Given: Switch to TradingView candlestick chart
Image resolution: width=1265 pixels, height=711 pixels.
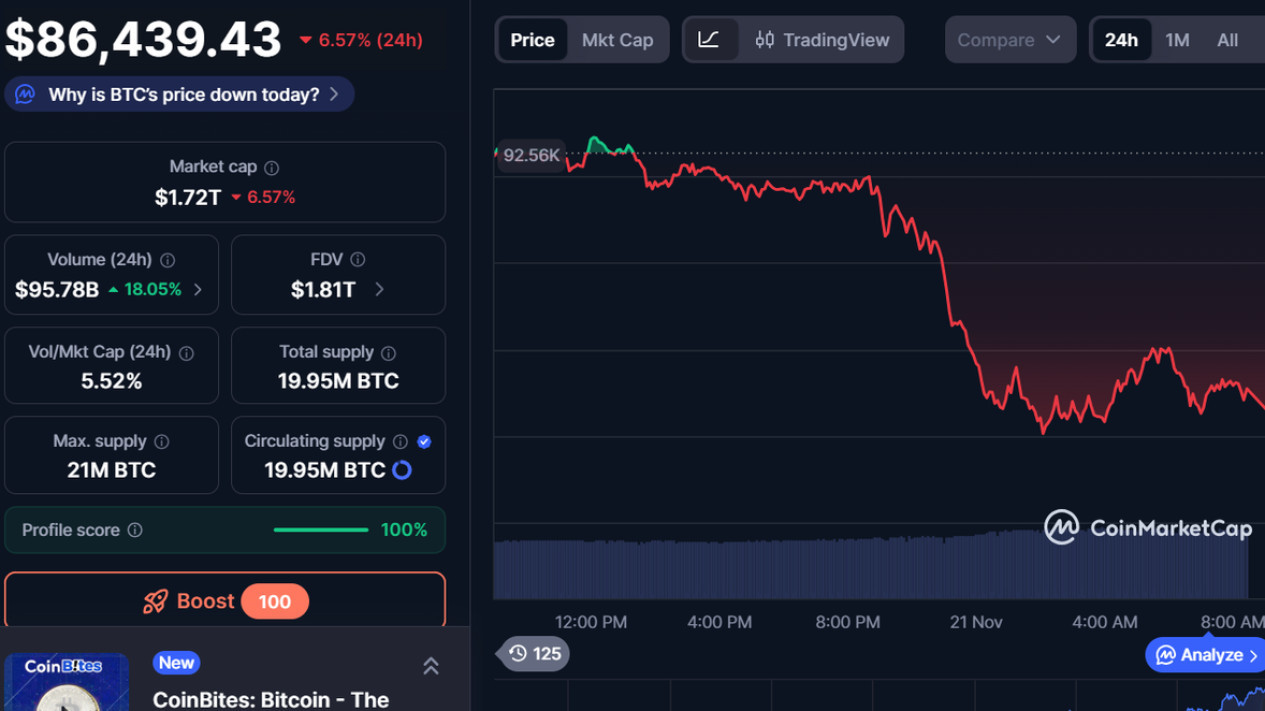Looking at the screenshot, I should (x=822, y=40).
